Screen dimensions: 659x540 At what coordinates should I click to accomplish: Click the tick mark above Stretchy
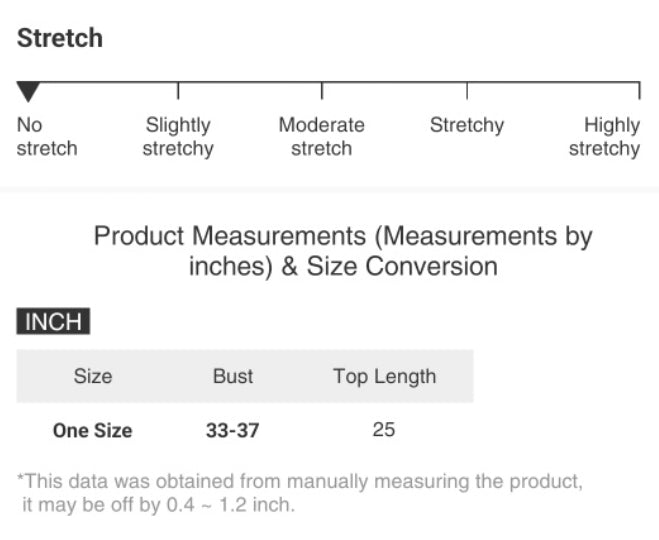[467, 91]
